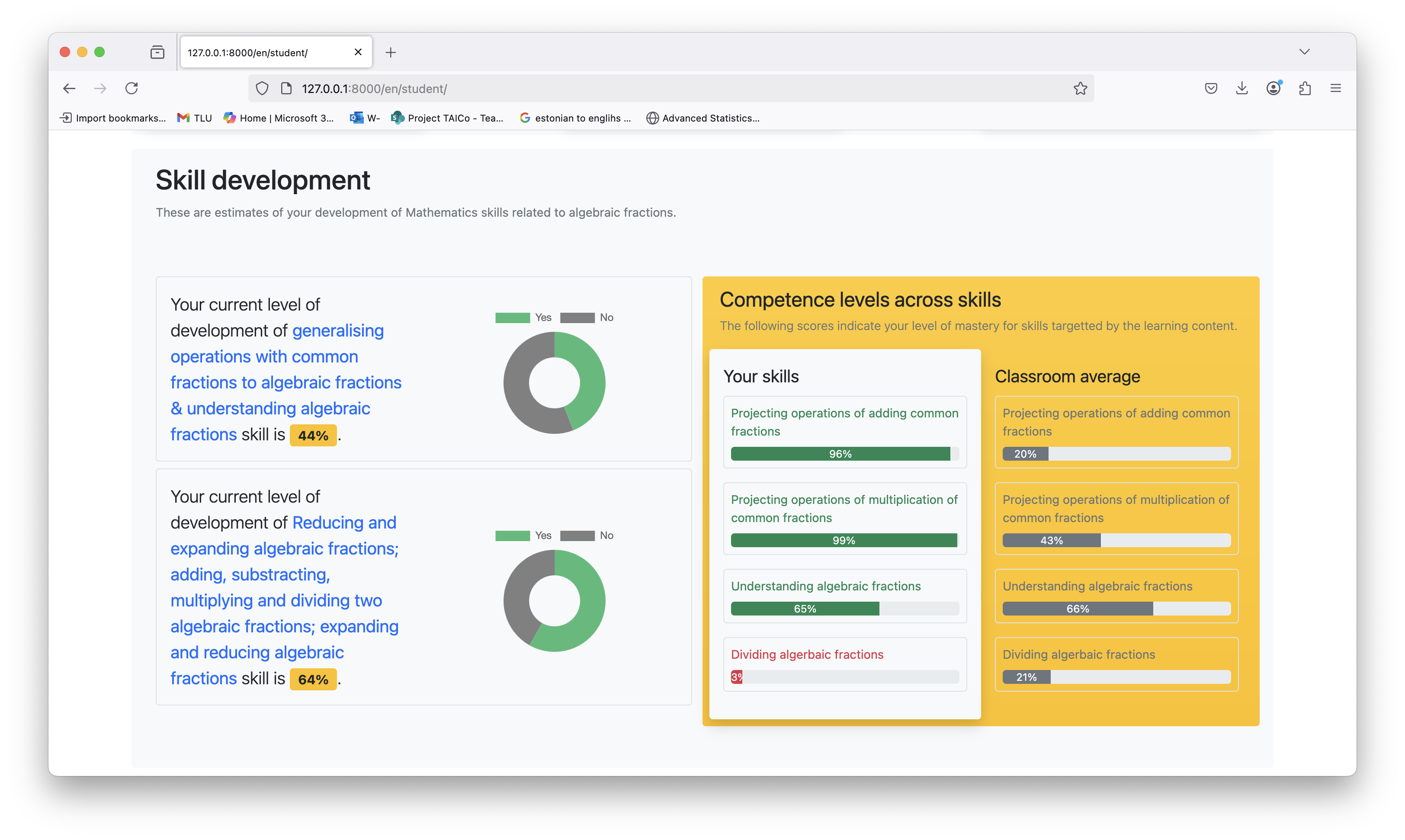The image size is (1405, 840).
Task: Toggle the No legend in 64% chart
Action: click(587, 535)
